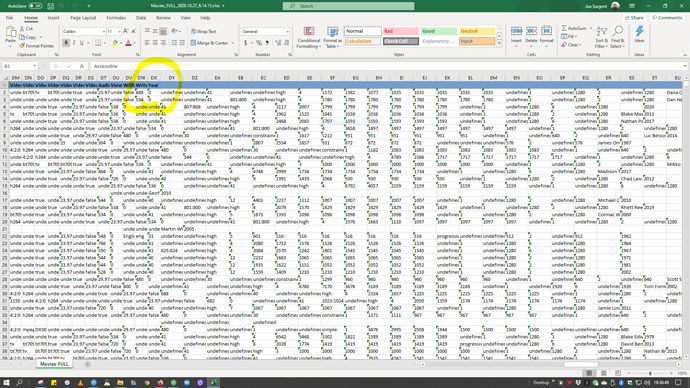Adjust the zoom slider in status bar
690x388 pixels.
click(x=650, y=373)
